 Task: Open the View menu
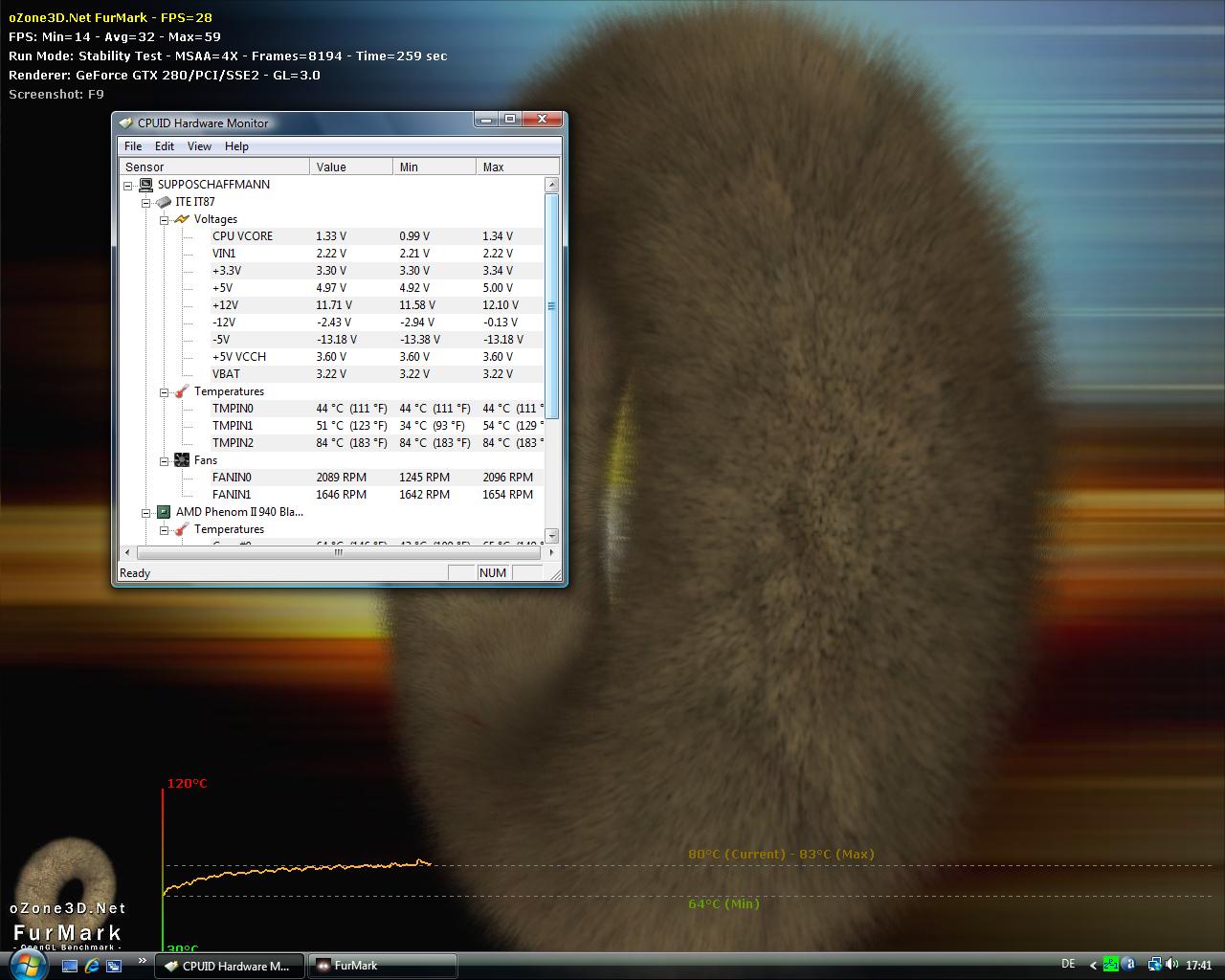tap(199, 146)
